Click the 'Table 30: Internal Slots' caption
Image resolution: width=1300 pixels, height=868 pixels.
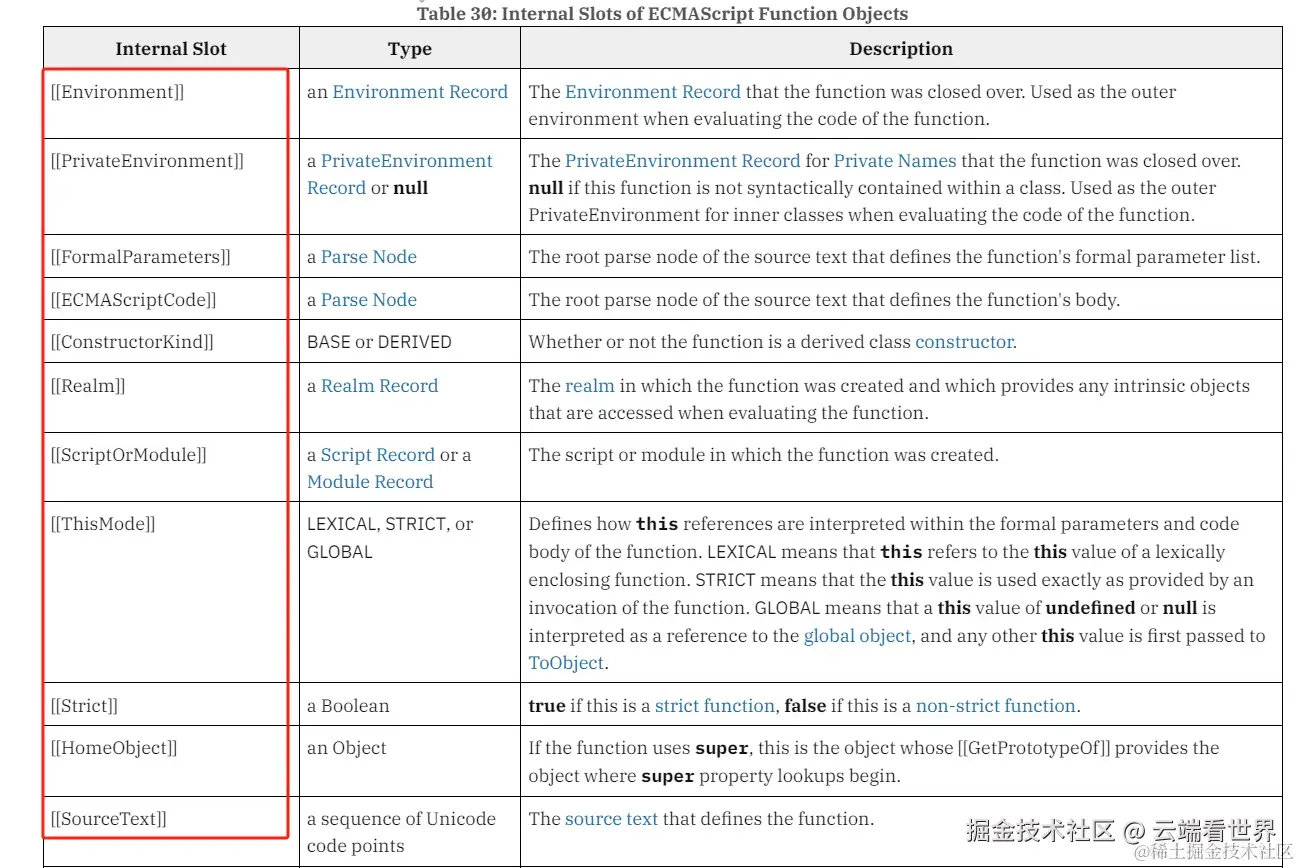click(662, 14)
